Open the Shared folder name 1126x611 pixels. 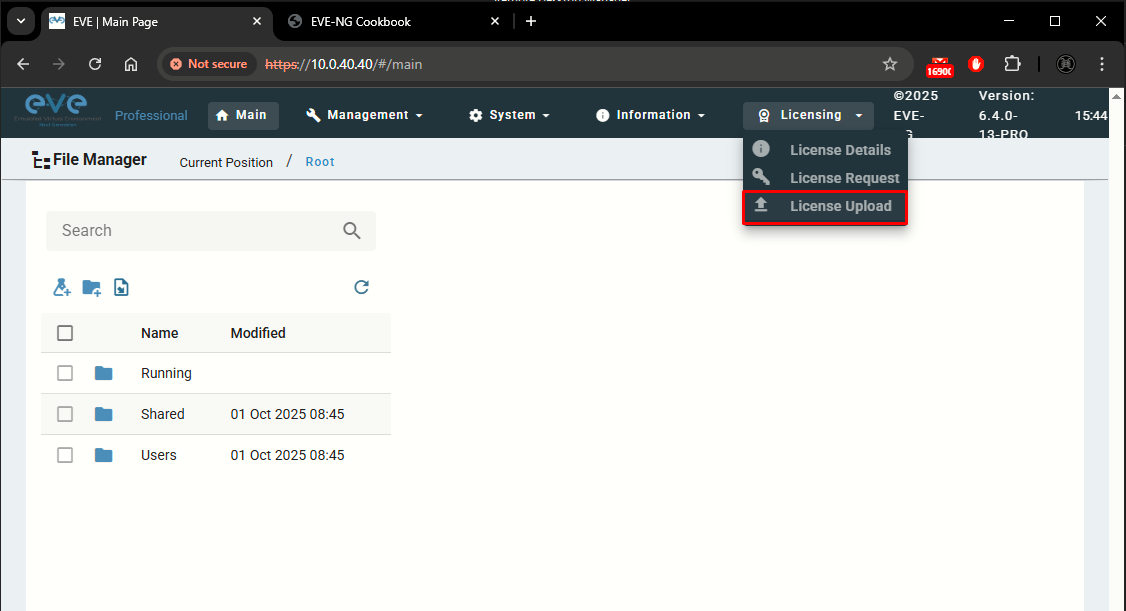point(162,414)
